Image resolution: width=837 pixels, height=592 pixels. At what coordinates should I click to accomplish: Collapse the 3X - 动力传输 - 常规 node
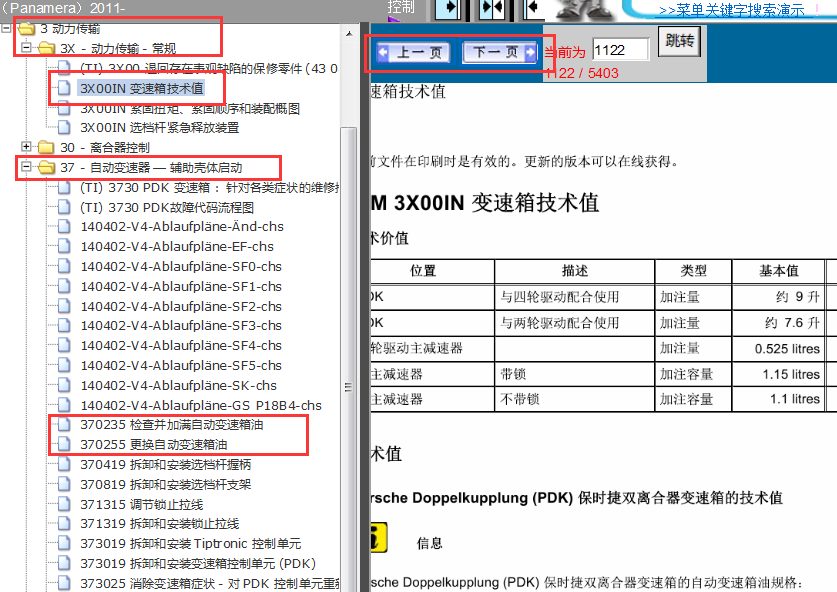[x=26, y=48]
